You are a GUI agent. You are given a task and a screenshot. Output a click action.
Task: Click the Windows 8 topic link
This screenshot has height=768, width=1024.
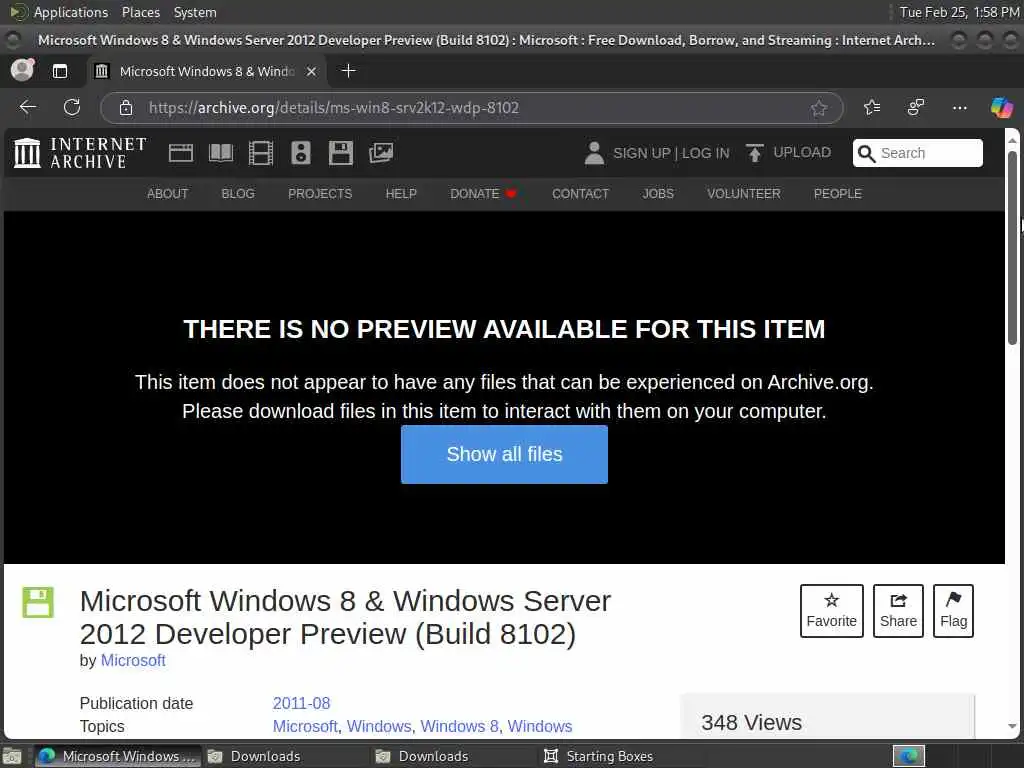click(x=459, y=726)
